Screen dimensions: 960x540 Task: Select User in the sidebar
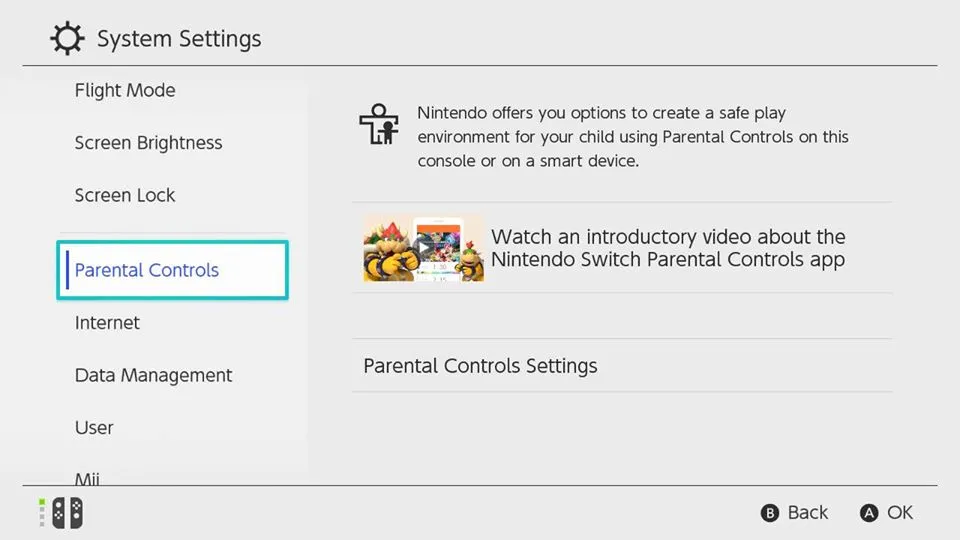point(94,427)
